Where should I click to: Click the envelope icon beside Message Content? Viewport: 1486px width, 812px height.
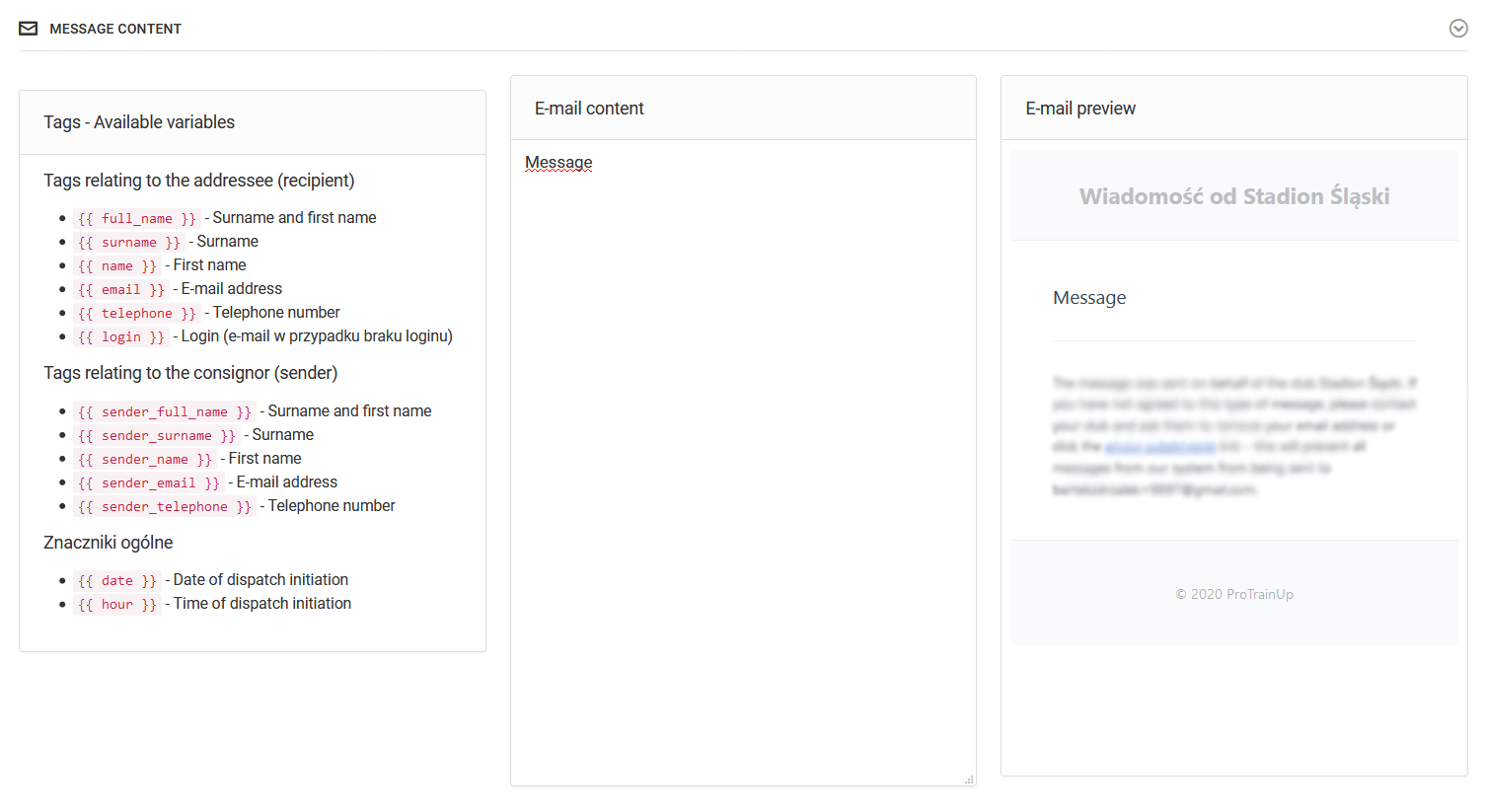click(29, 29)
